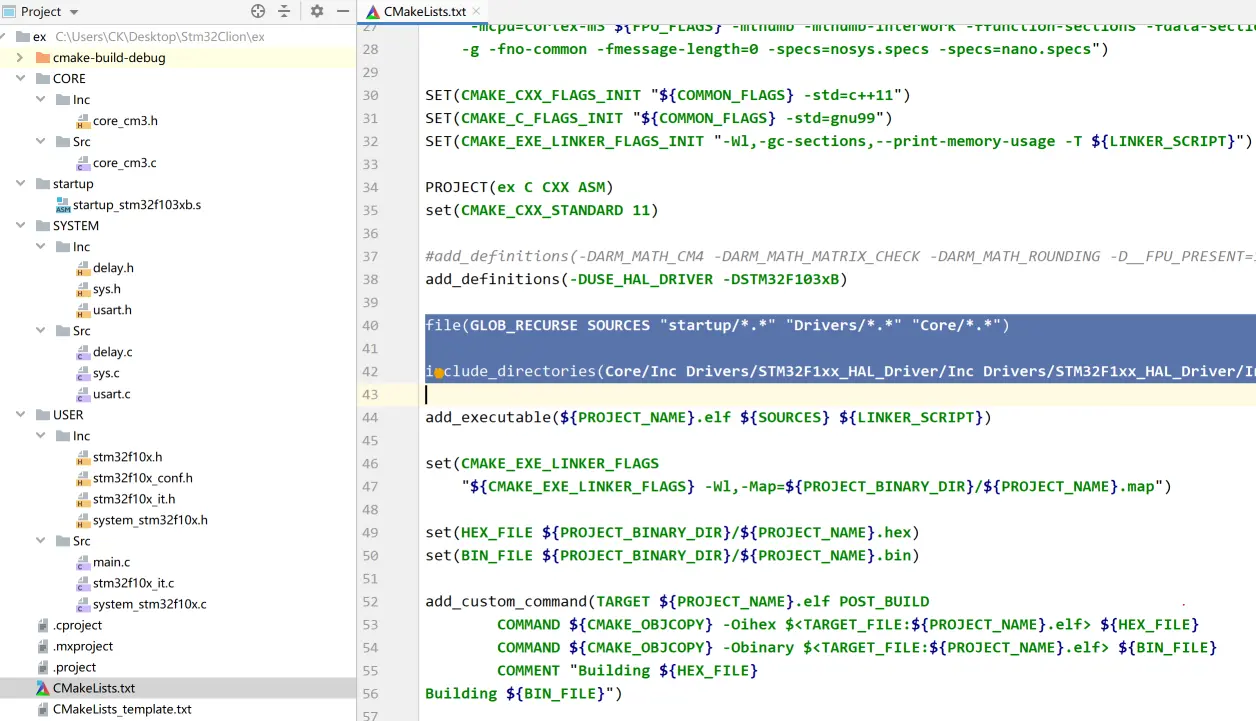Select sys.h in the tree

tap(107, 289)
